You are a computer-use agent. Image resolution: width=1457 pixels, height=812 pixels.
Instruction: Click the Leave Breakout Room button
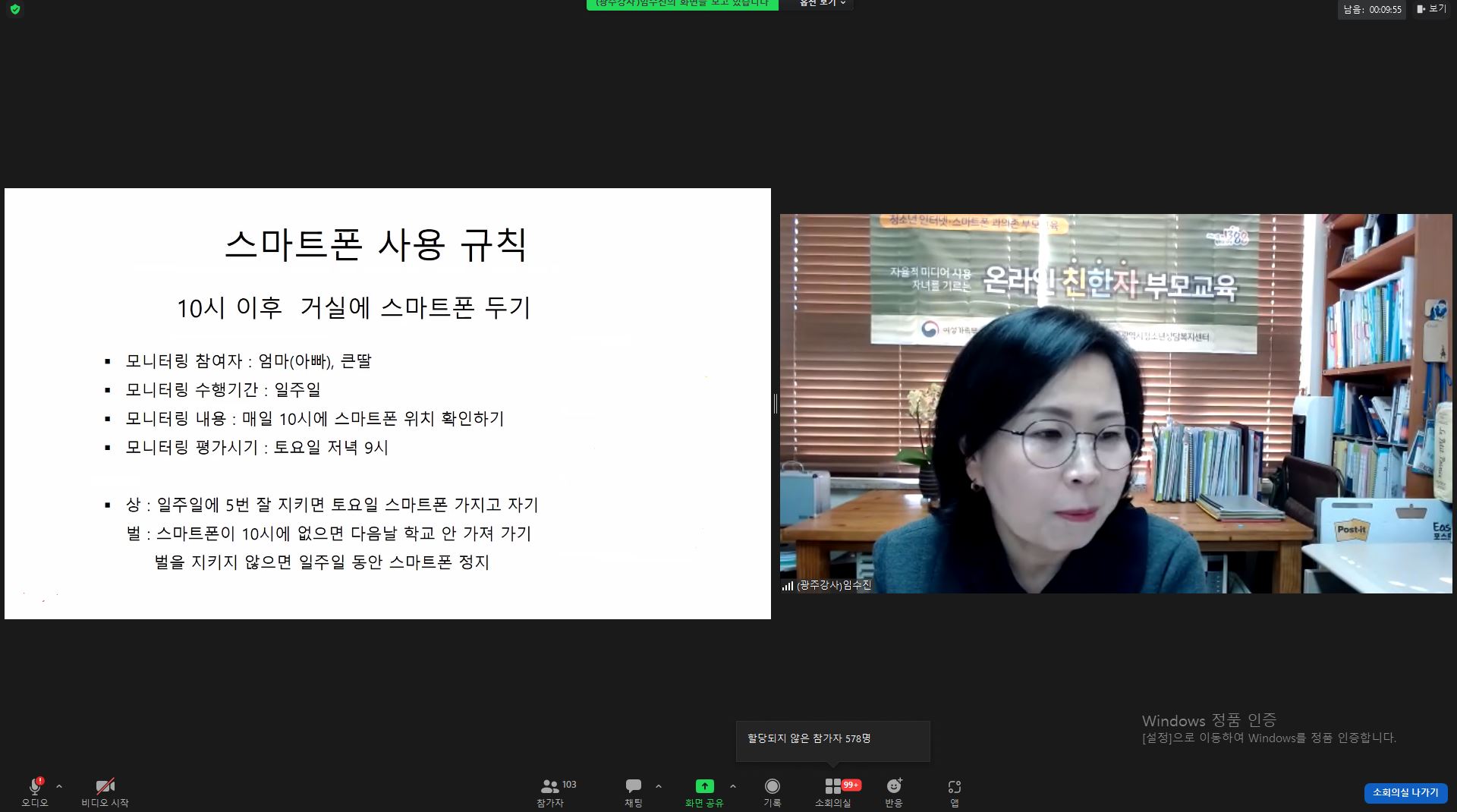pos(1405,792)
